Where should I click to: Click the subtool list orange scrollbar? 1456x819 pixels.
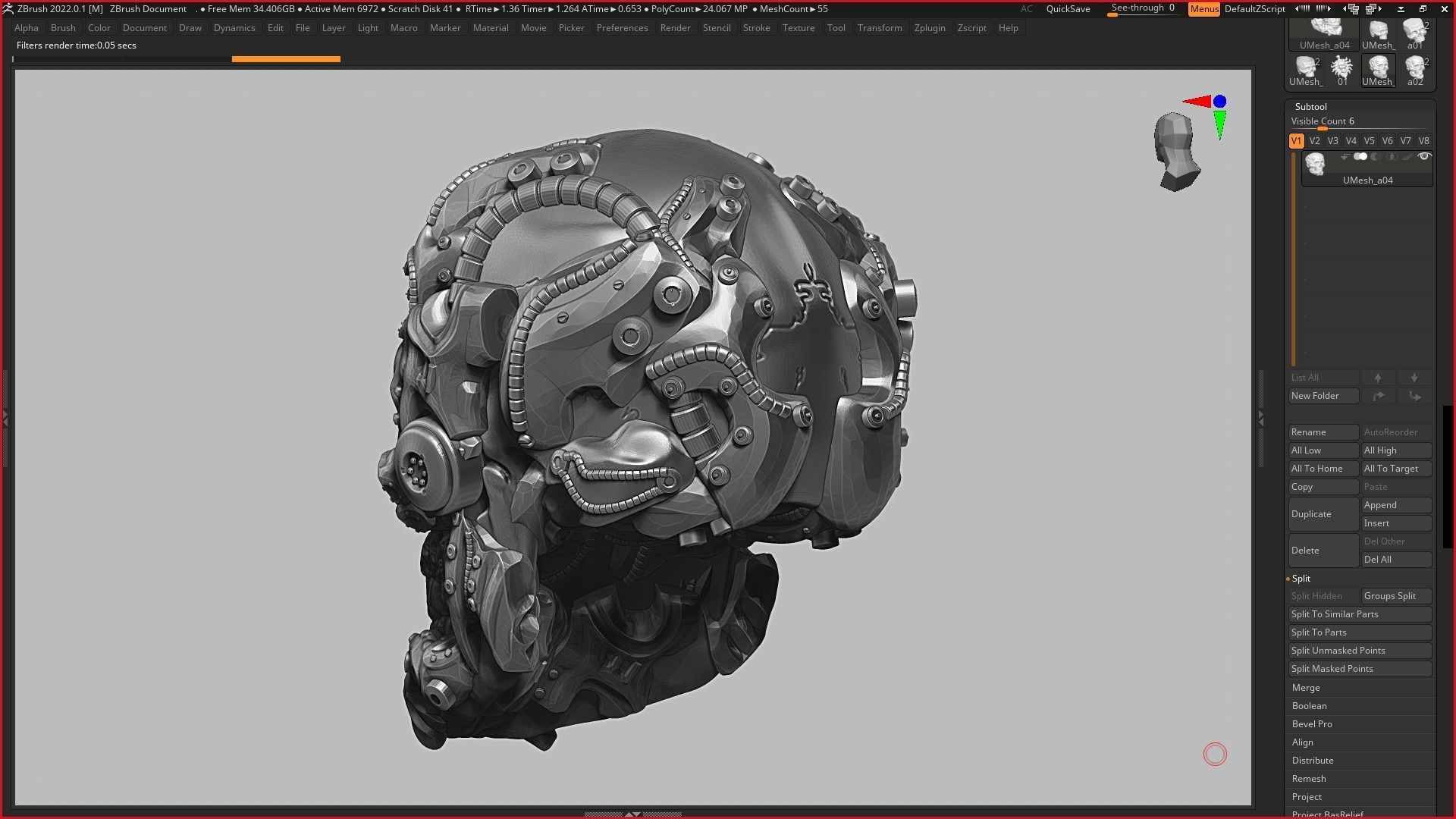[x=1294, y=259]
